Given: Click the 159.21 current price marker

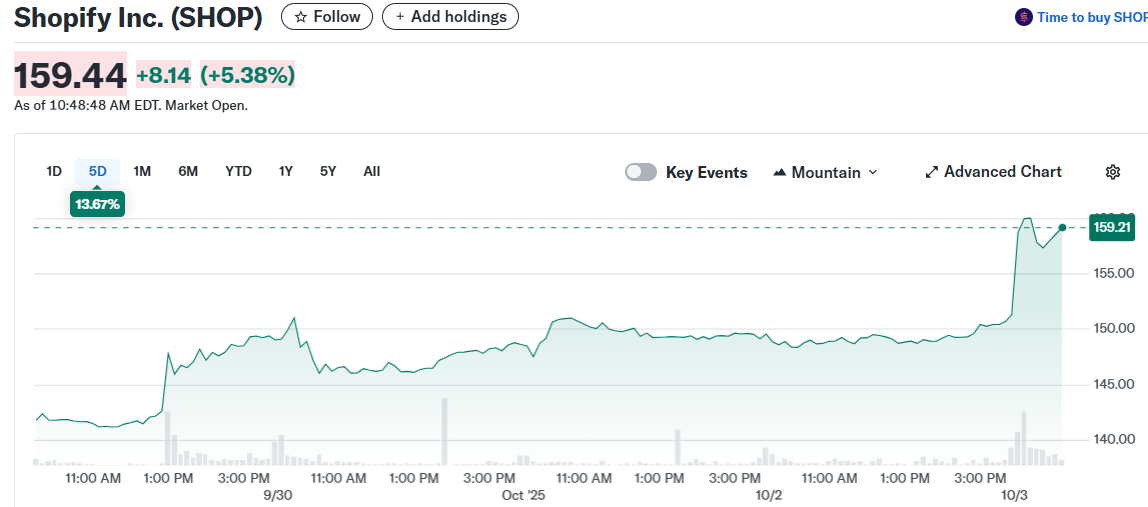Looking at the screenshot, I should [x=1112, y=228].
